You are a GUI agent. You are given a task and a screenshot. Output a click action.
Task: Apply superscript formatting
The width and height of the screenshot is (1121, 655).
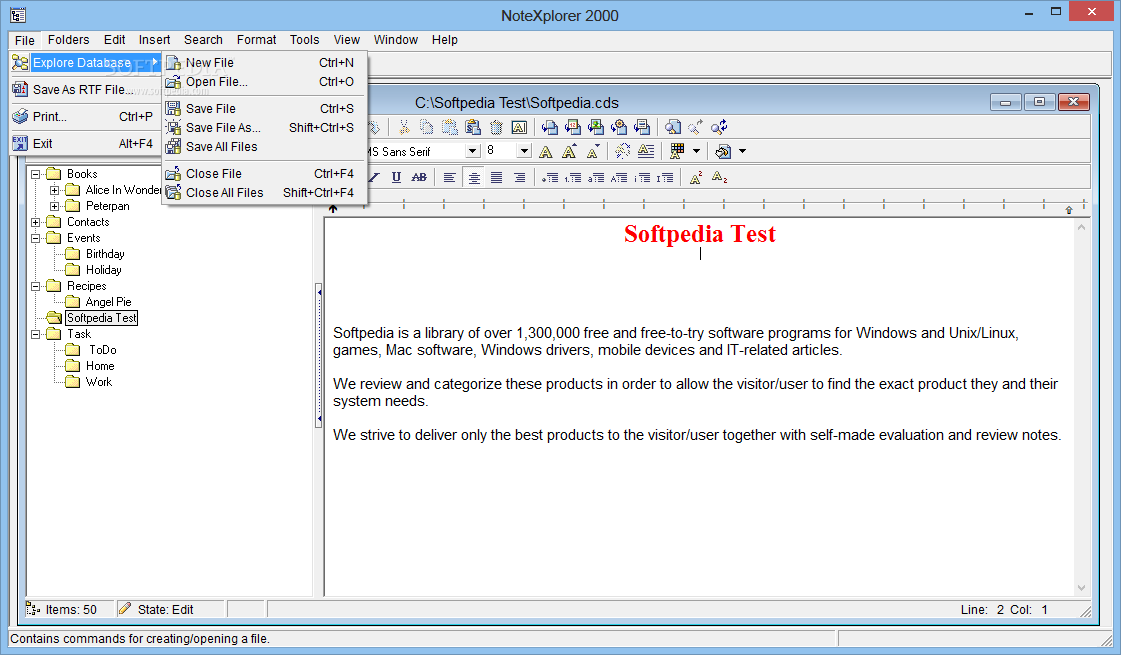[696, 177]
